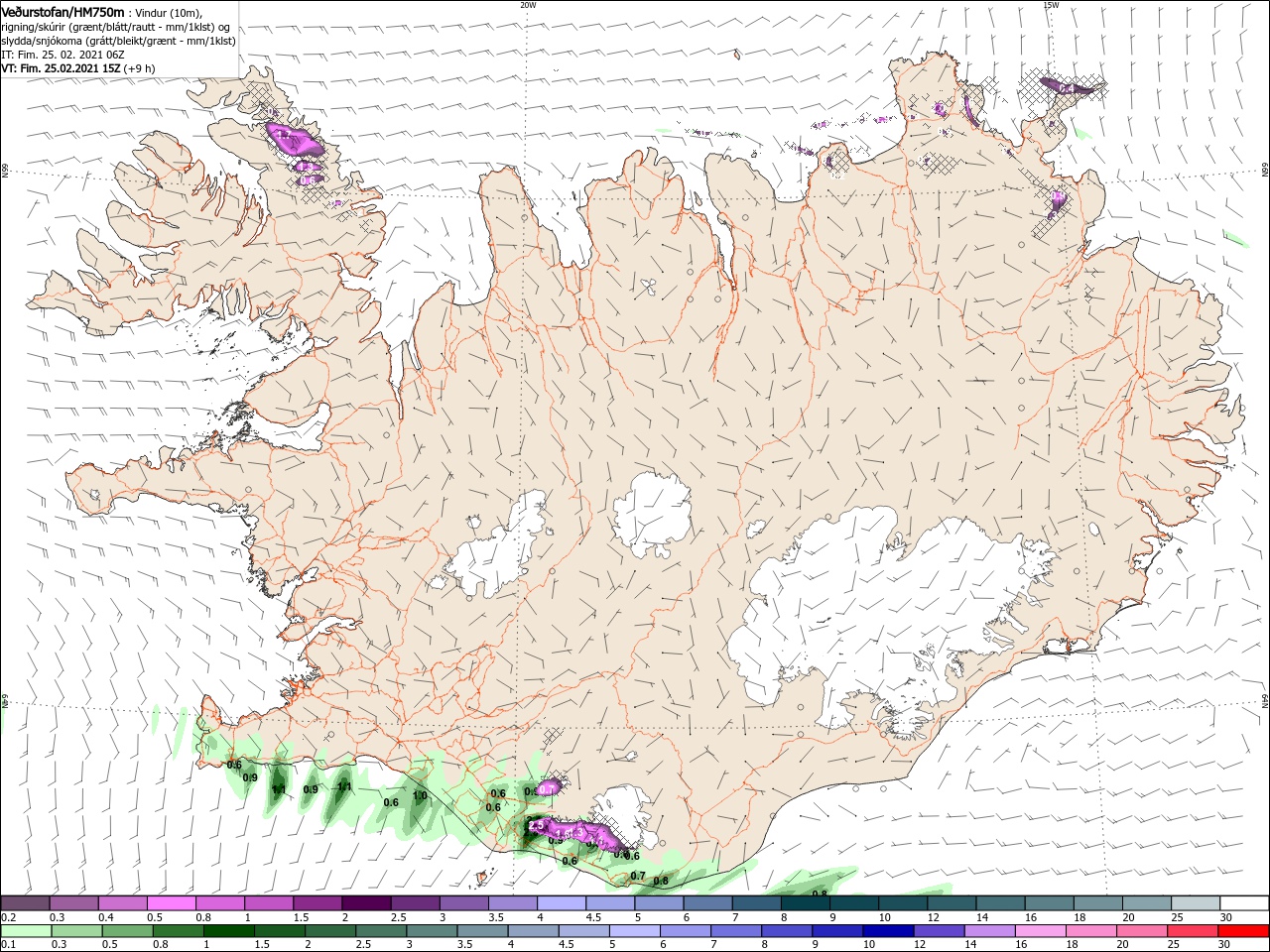Select the dark teal swatch labeled 9 in snow legend

tap(853, 902)
